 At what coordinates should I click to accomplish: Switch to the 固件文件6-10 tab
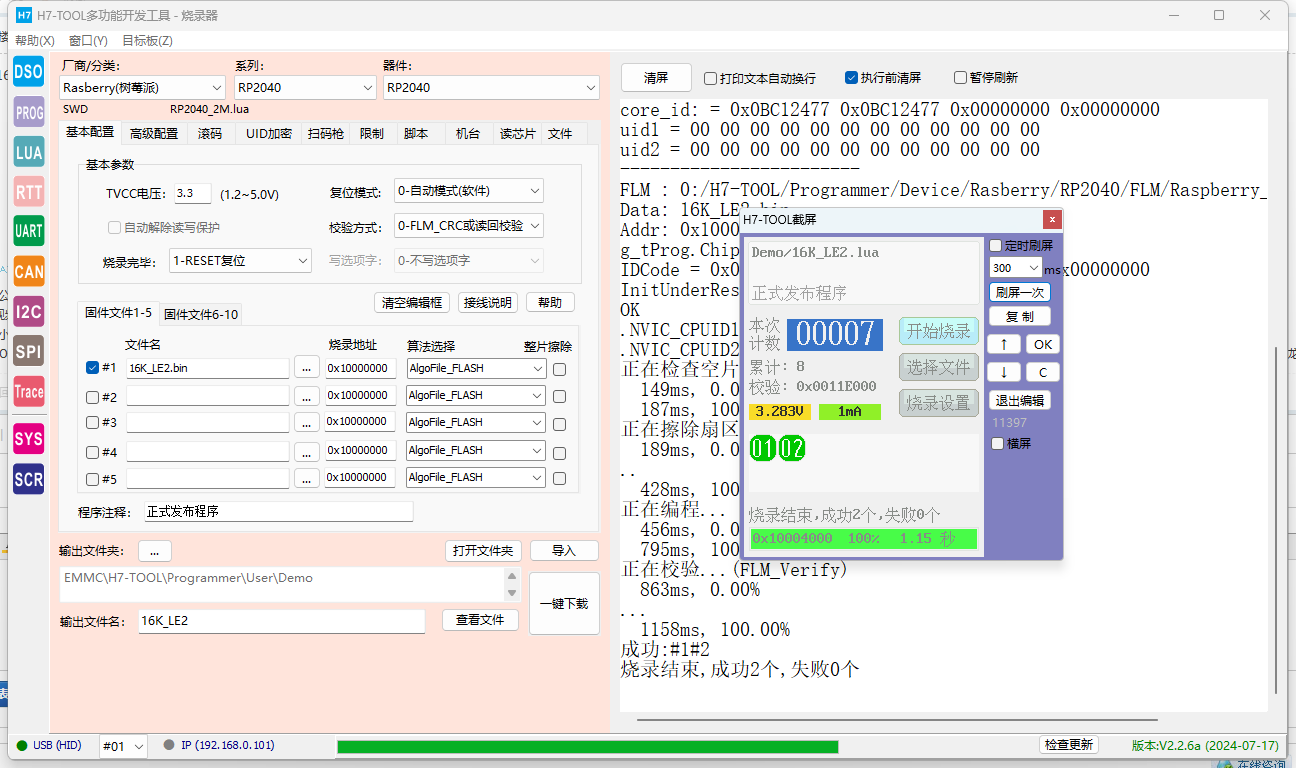(x=200, y=314)
